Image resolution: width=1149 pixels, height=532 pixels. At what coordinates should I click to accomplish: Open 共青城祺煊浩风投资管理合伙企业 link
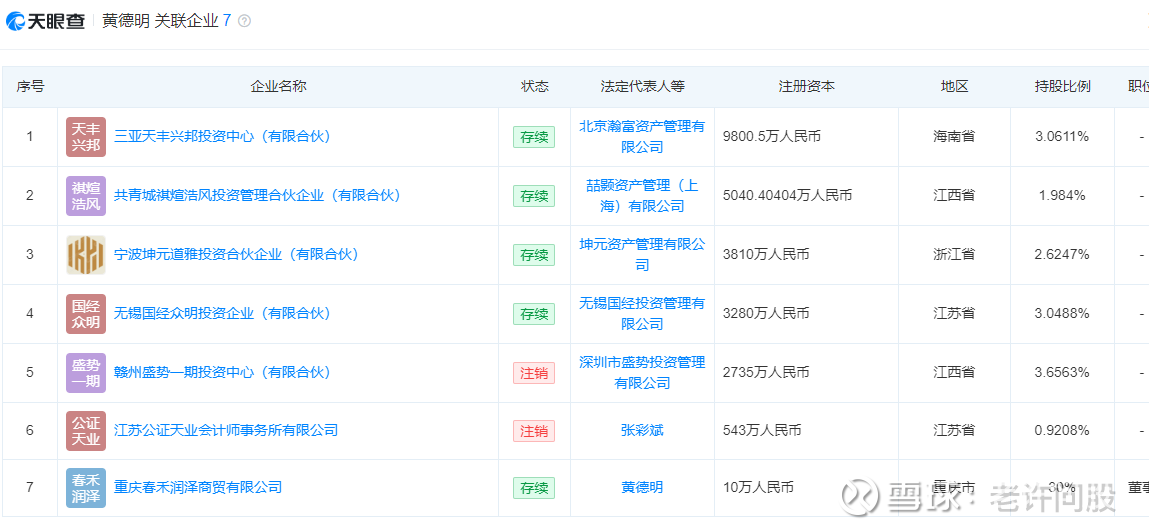tap(257, 196)
